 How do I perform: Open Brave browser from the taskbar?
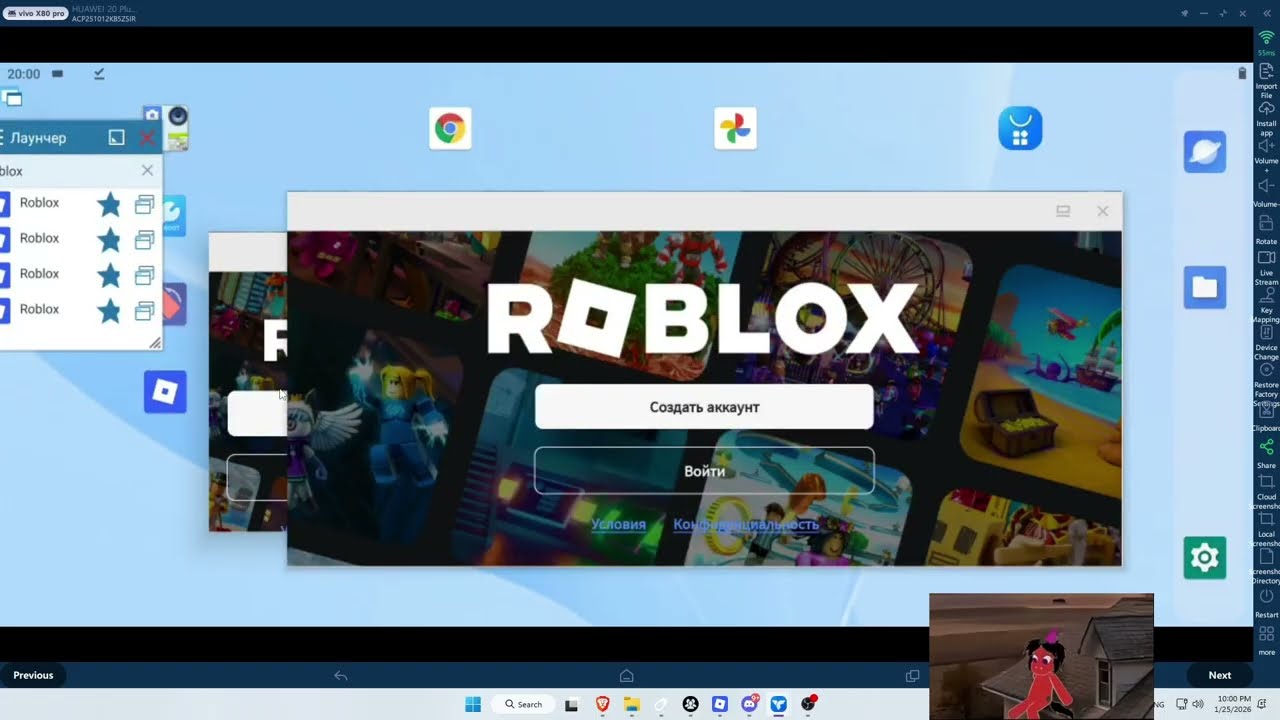[603, 704]
